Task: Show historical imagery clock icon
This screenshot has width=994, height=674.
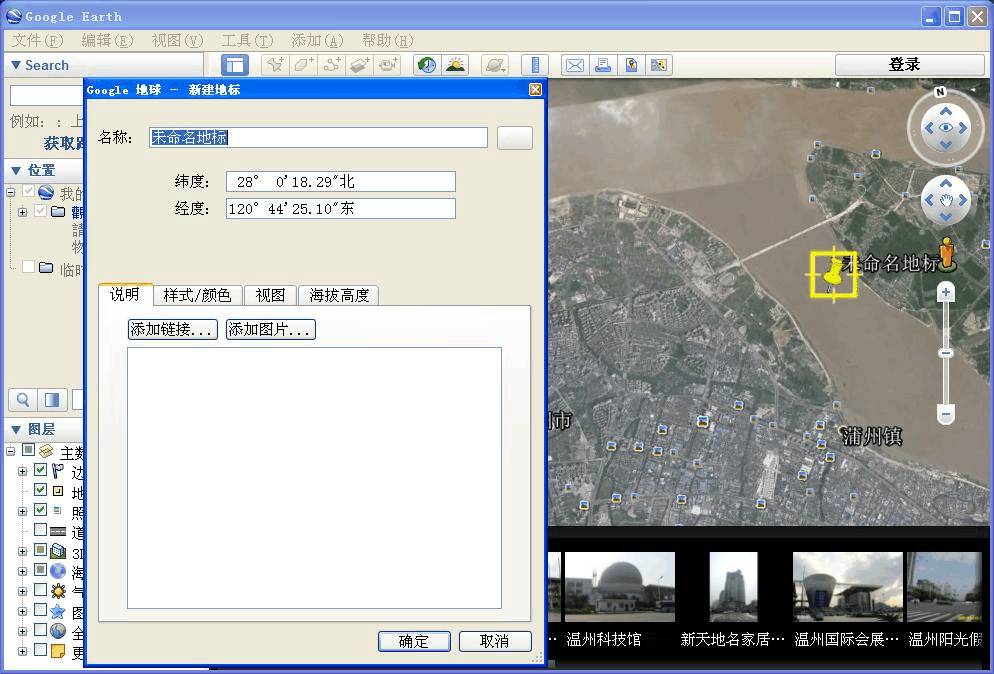Action: click(427, 65)
